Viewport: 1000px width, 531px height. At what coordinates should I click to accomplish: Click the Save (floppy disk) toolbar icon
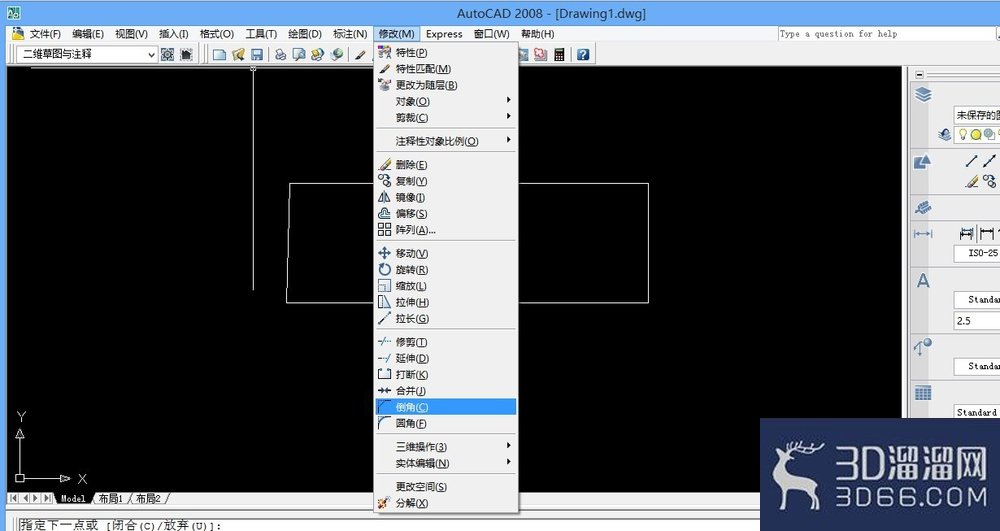click(257, 55)
